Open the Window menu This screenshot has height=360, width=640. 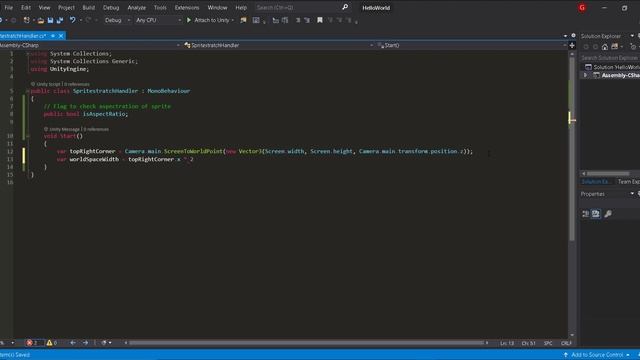click(217, 7)
